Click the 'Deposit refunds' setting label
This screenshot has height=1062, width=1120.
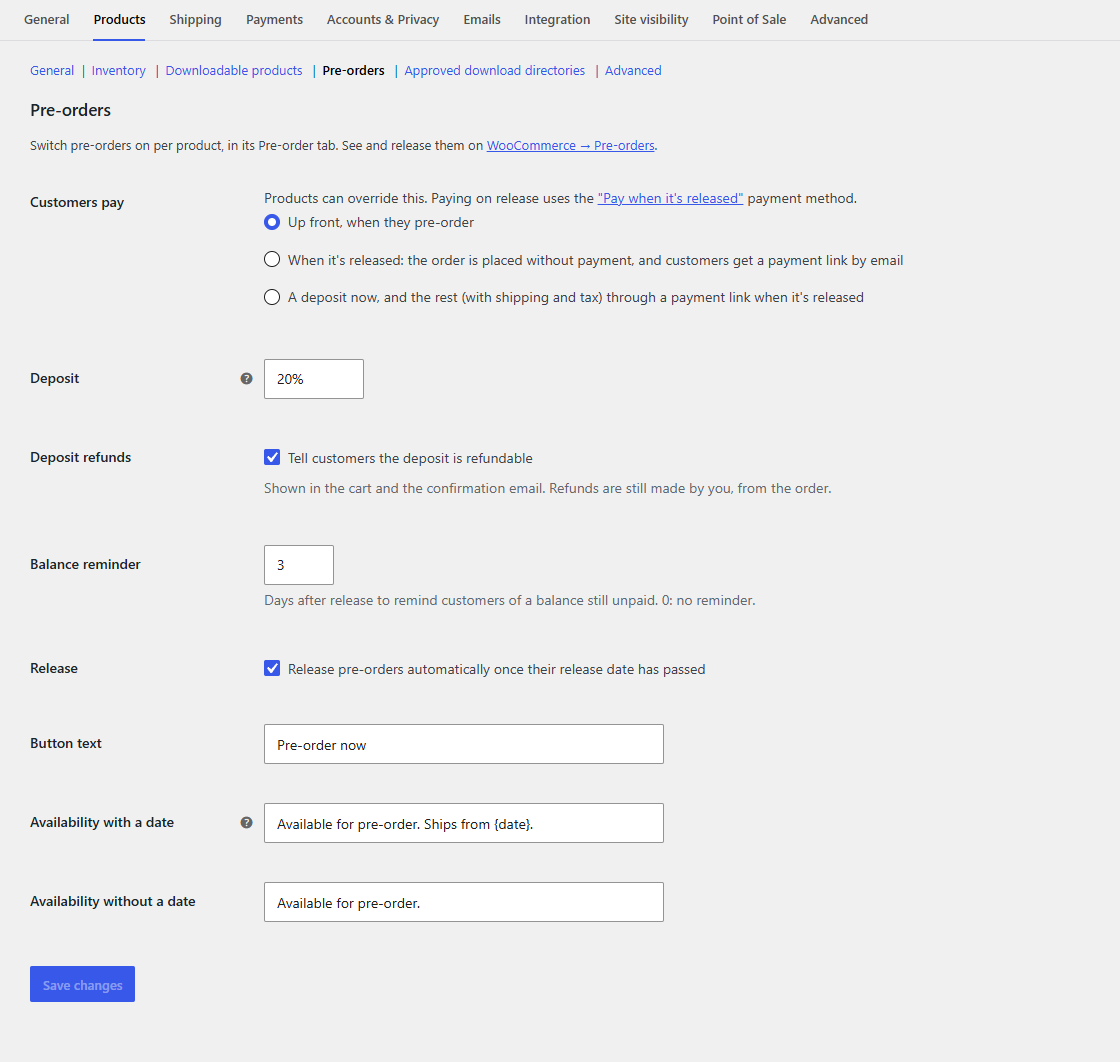click(x=81, y=457)
